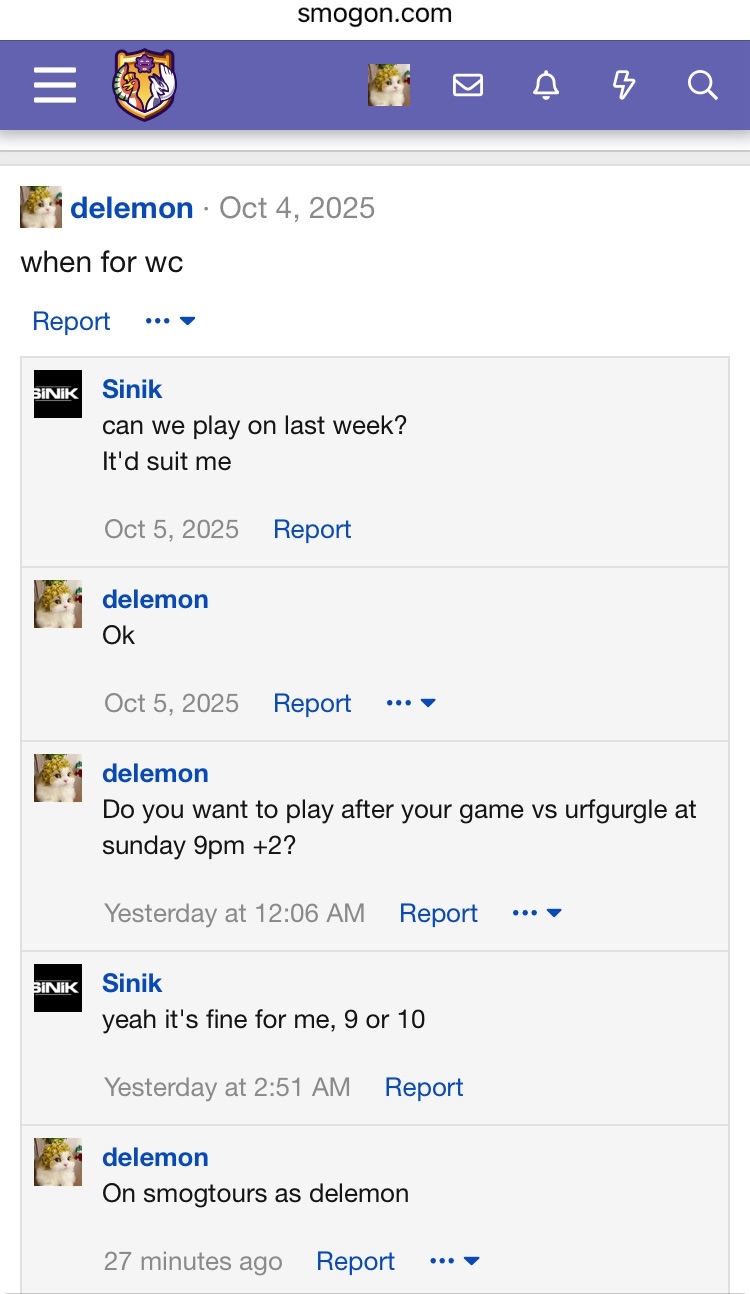Click Sinik's avatar on the first comment
The image size is (750, 1294).
coord(58,394)
